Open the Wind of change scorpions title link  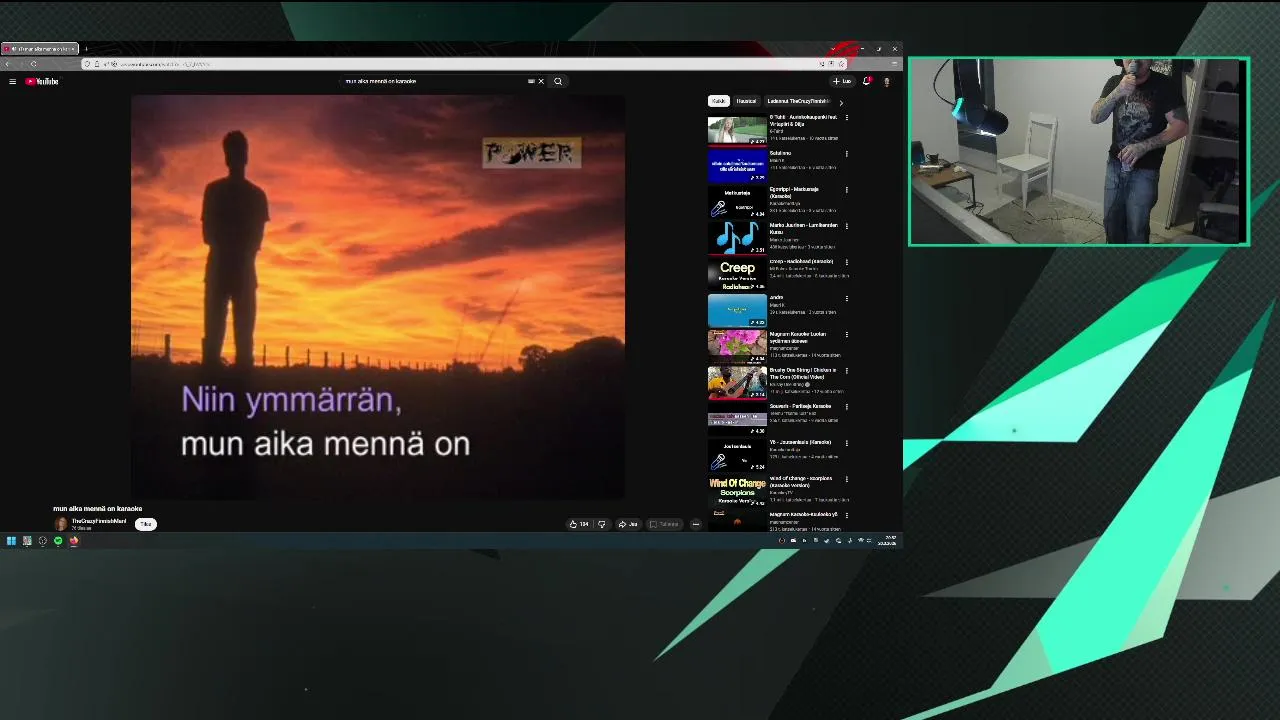pyautogui.click(x=801, y=481)
